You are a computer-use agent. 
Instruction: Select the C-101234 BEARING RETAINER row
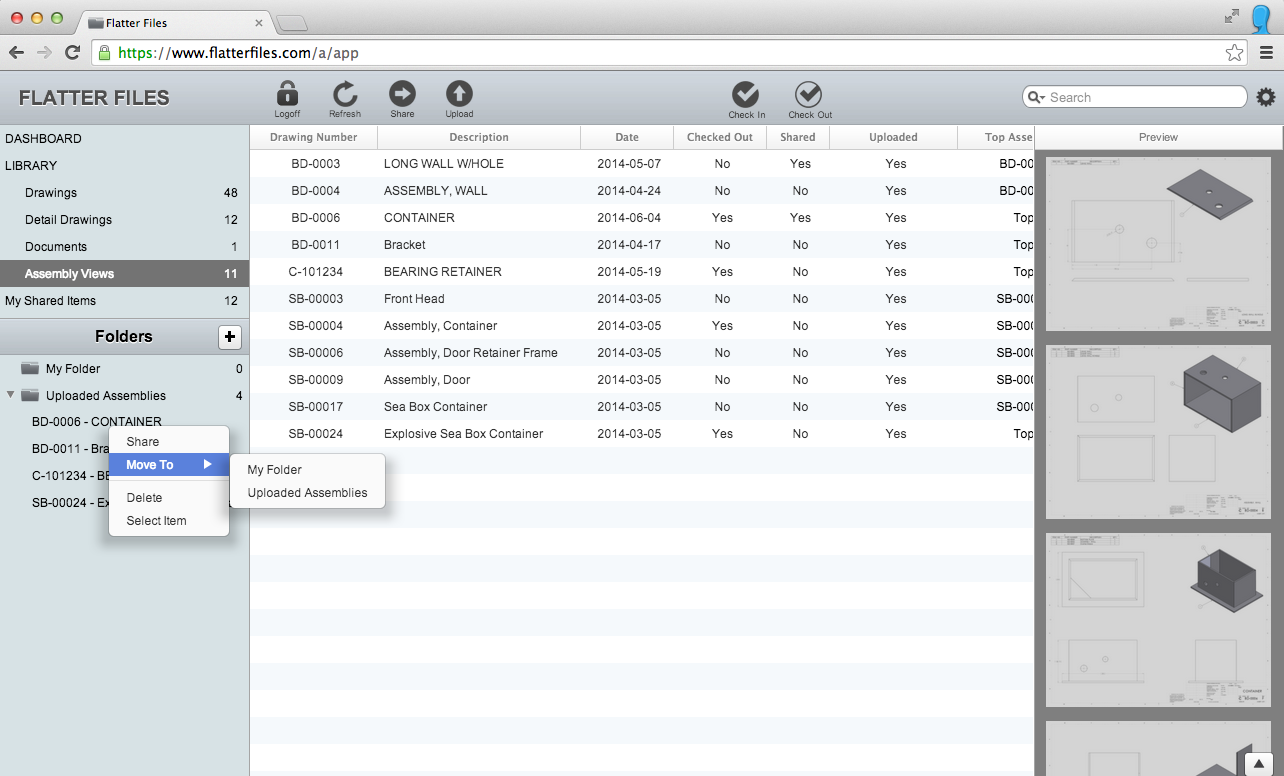click(x=642, y=272)
